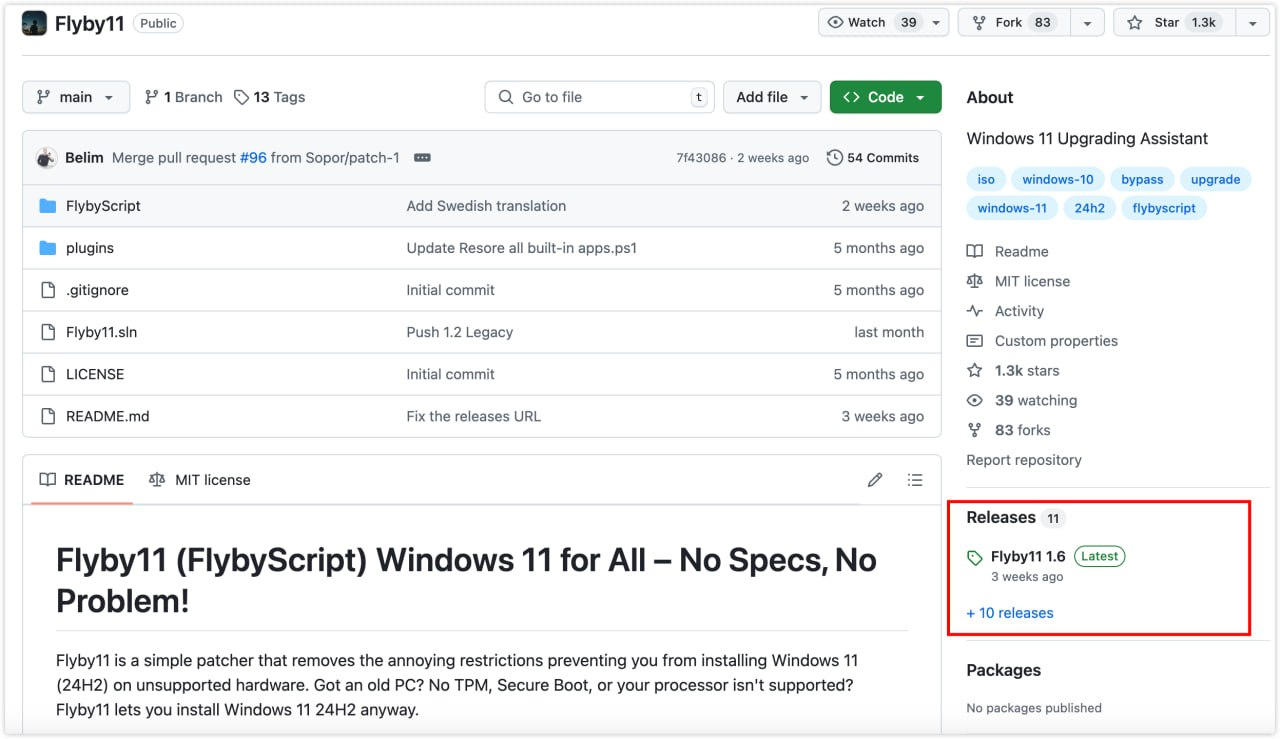Click the Flyby11.sln file icon
This screenshot has height=739, width=1280.
pyautogui.click(x=47, y=332)
